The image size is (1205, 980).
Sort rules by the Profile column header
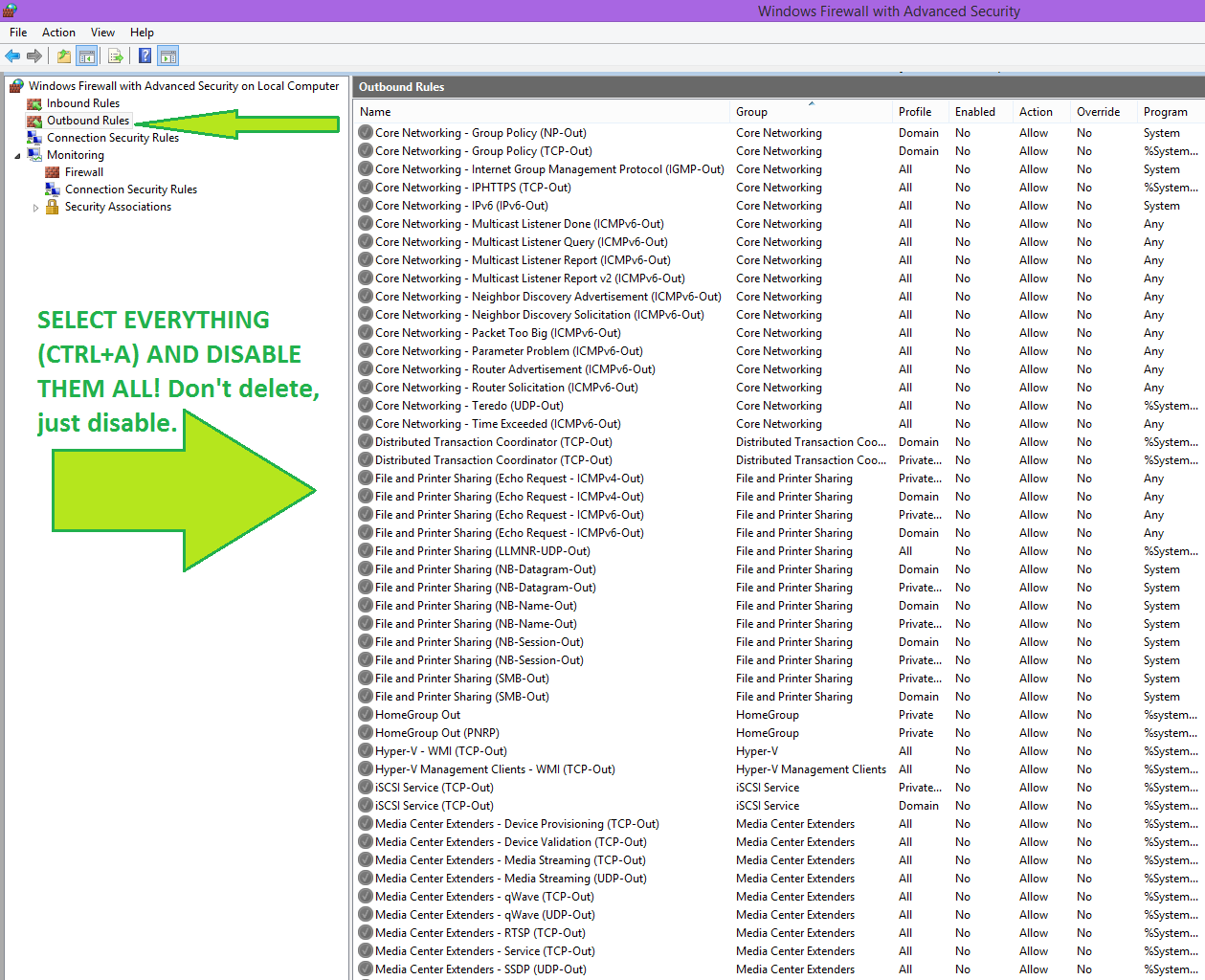pyautogui.click(x=921, y=112)
